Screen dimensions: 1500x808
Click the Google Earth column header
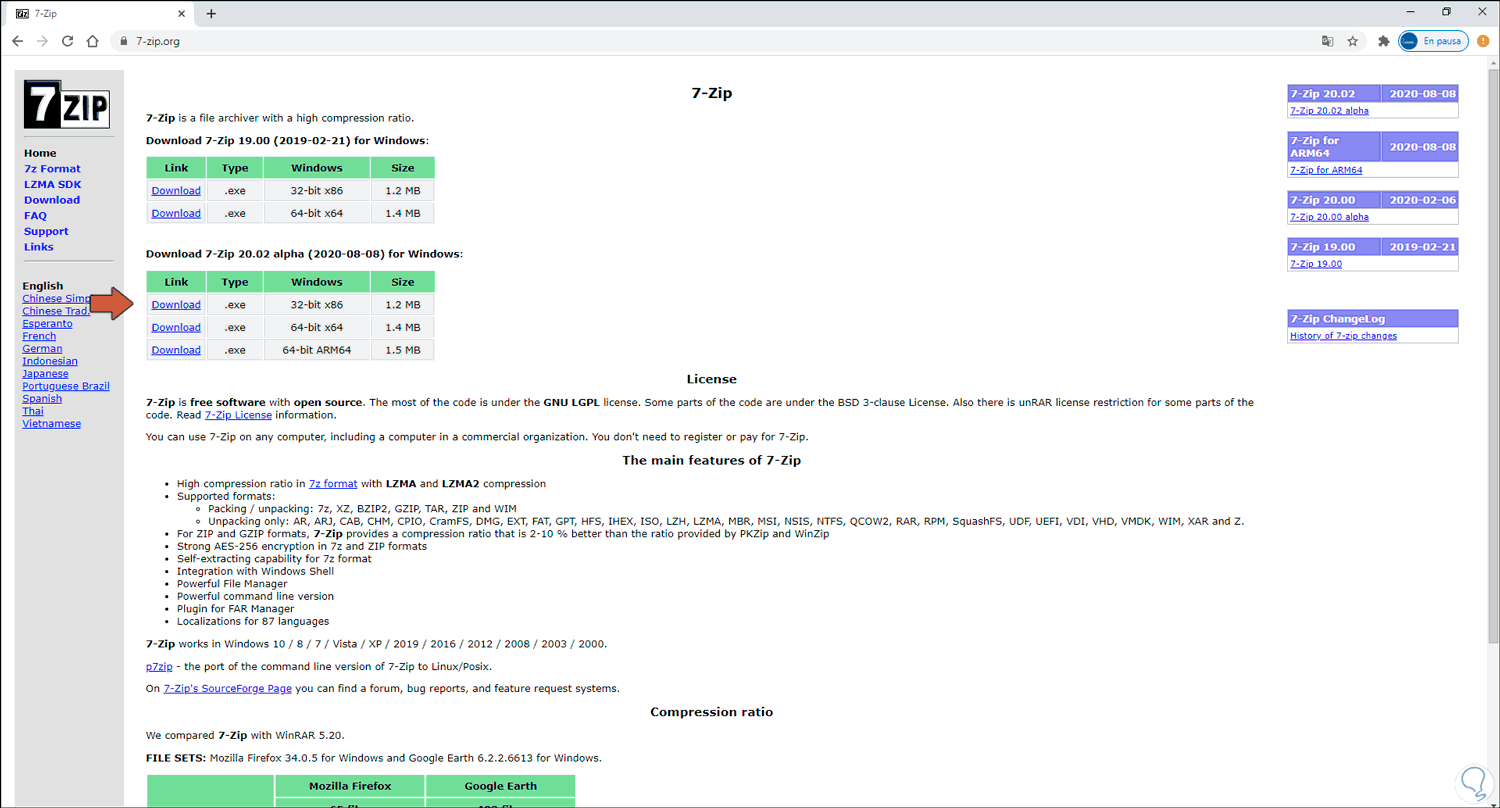(501, 786)
